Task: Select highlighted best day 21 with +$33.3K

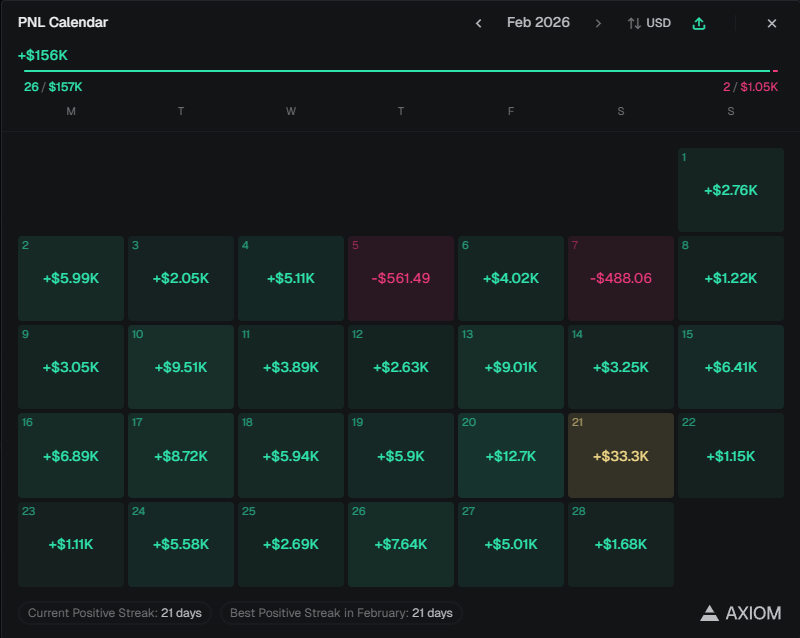Action: pyautogui.click(x=621, y=455)
